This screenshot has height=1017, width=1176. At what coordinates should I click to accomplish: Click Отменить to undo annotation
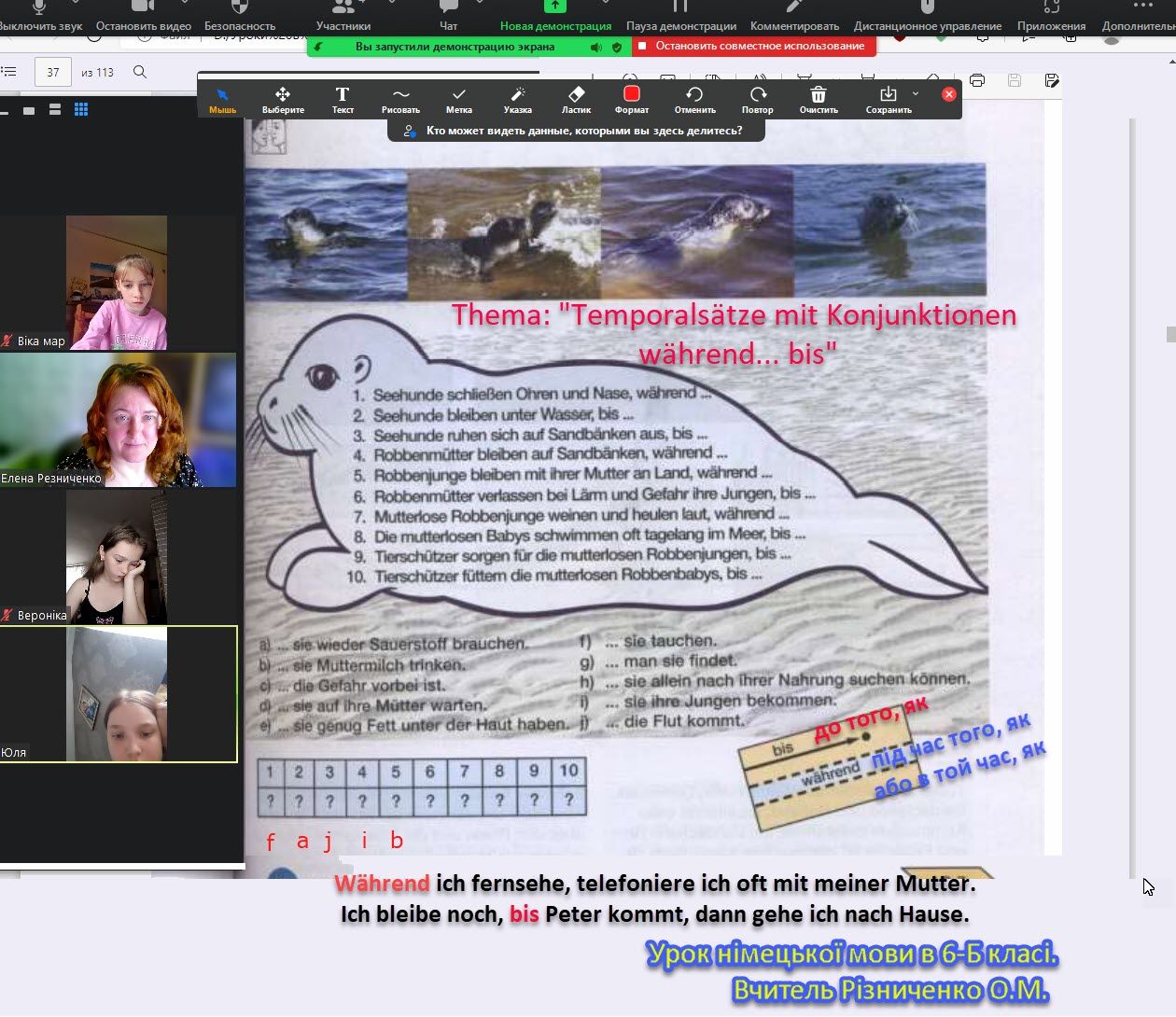click(694, 99)
